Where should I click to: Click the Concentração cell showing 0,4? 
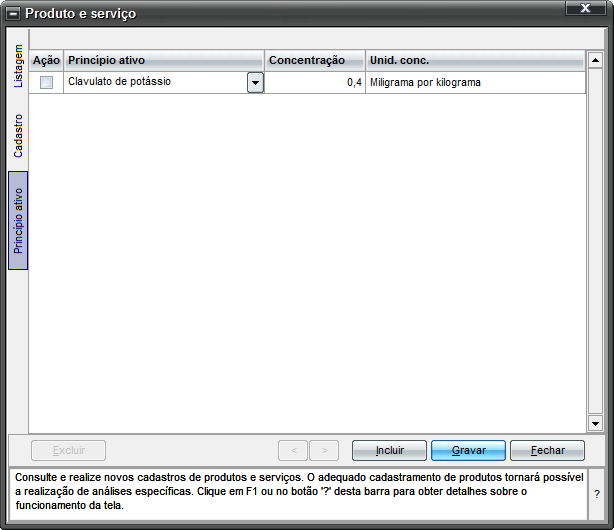point(315,83)
